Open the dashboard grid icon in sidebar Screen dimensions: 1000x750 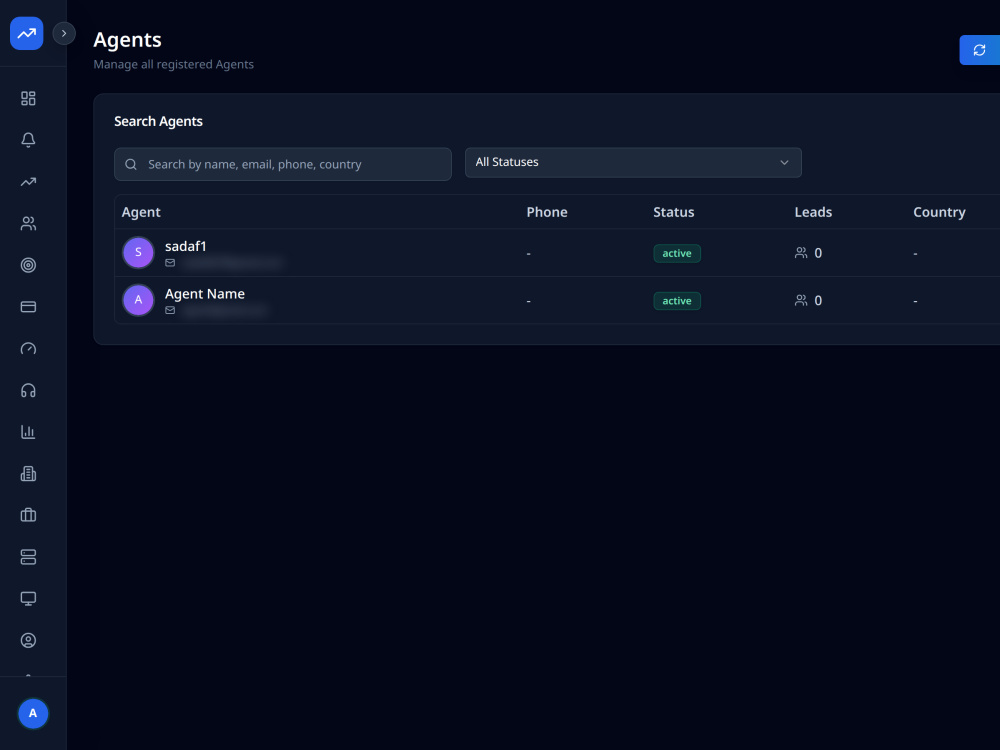coord(28,98)
